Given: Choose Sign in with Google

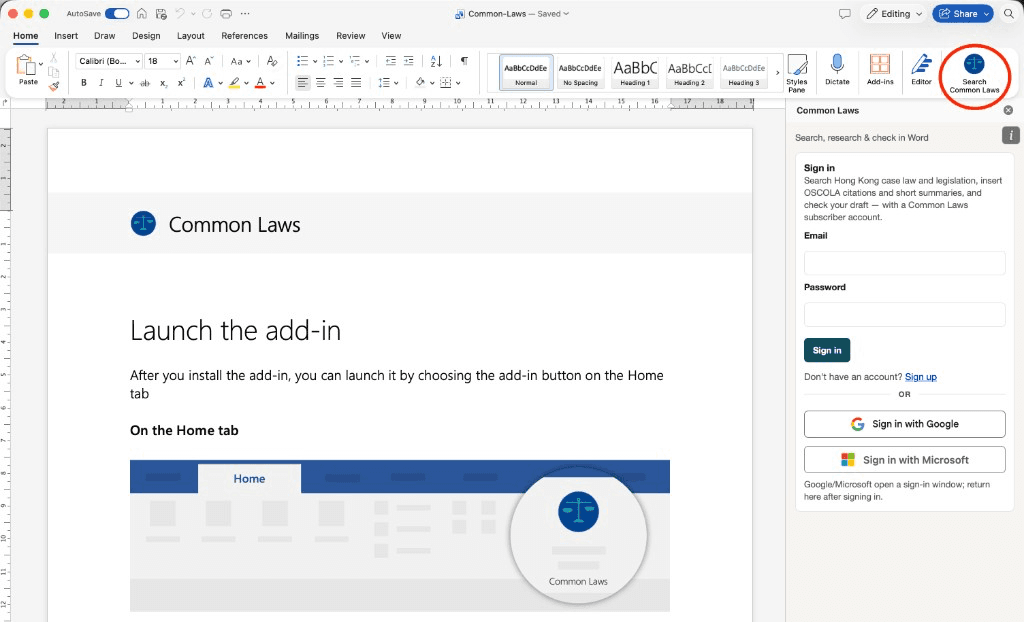Looking at the screenshot, I should click(904, 424).
